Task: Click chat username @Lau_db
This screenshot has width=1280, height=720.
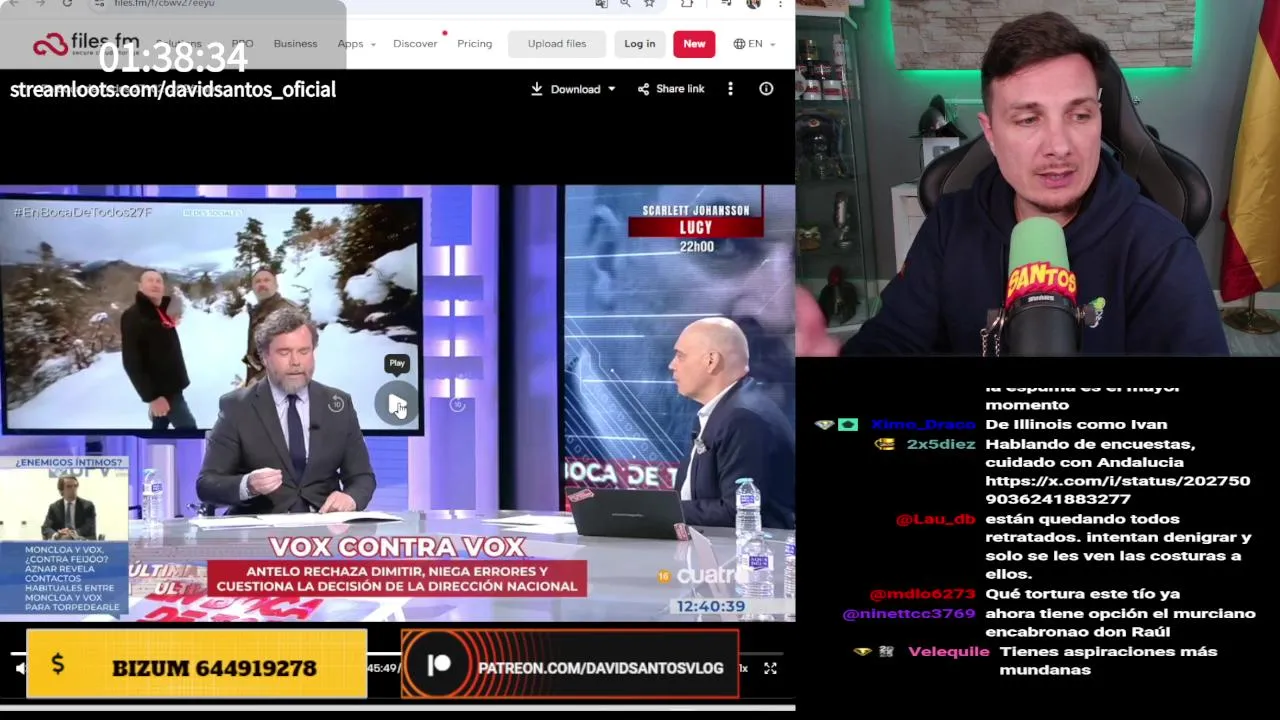Action: [x=935, y=519]
